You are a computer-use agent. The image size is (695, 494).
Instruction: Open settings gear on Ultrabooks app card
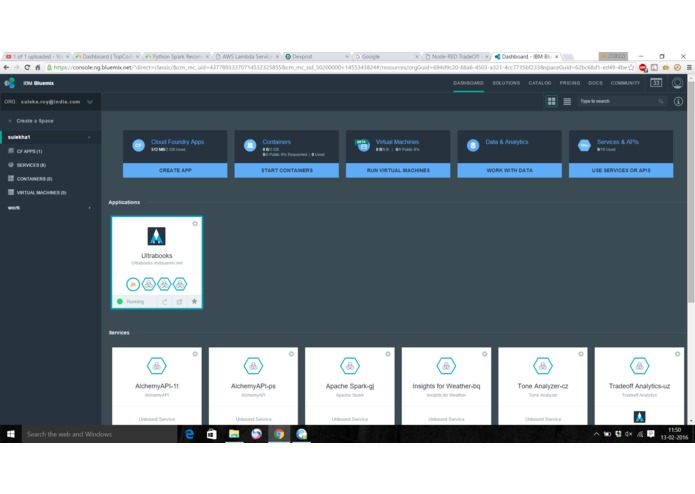195,224
